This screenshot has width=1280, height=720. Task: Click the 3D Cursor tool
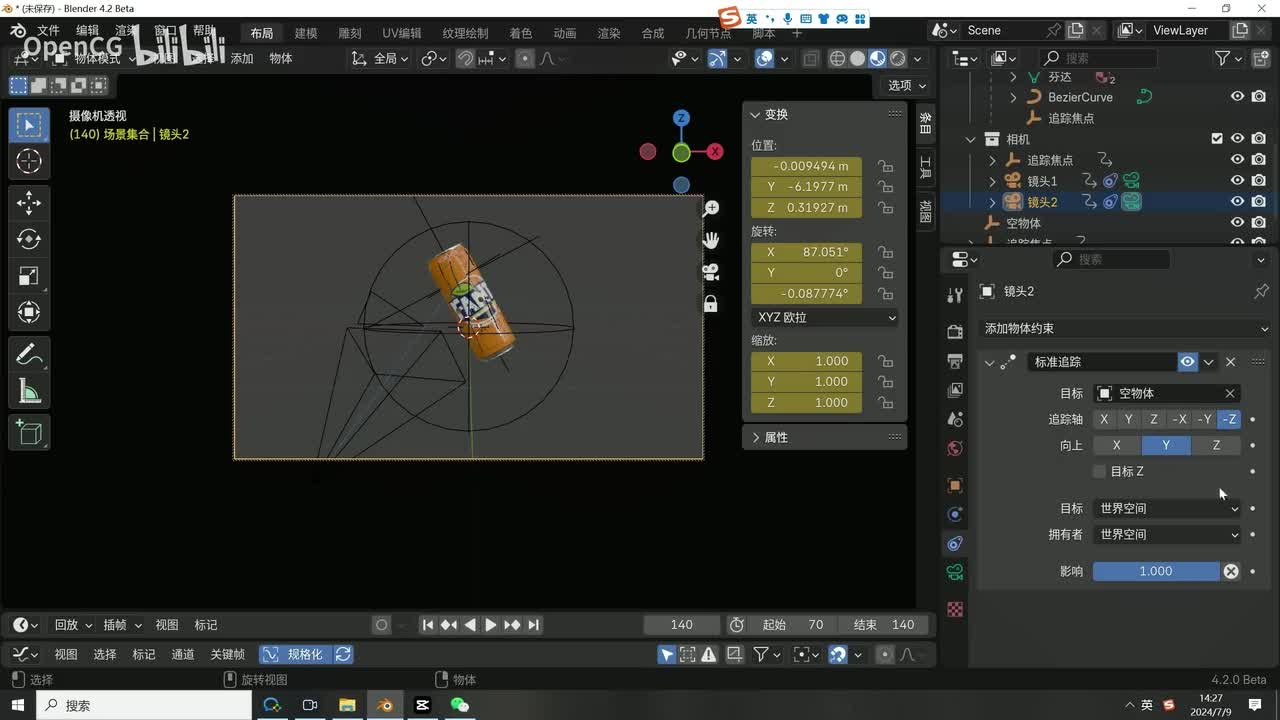(x=29, y=161)
